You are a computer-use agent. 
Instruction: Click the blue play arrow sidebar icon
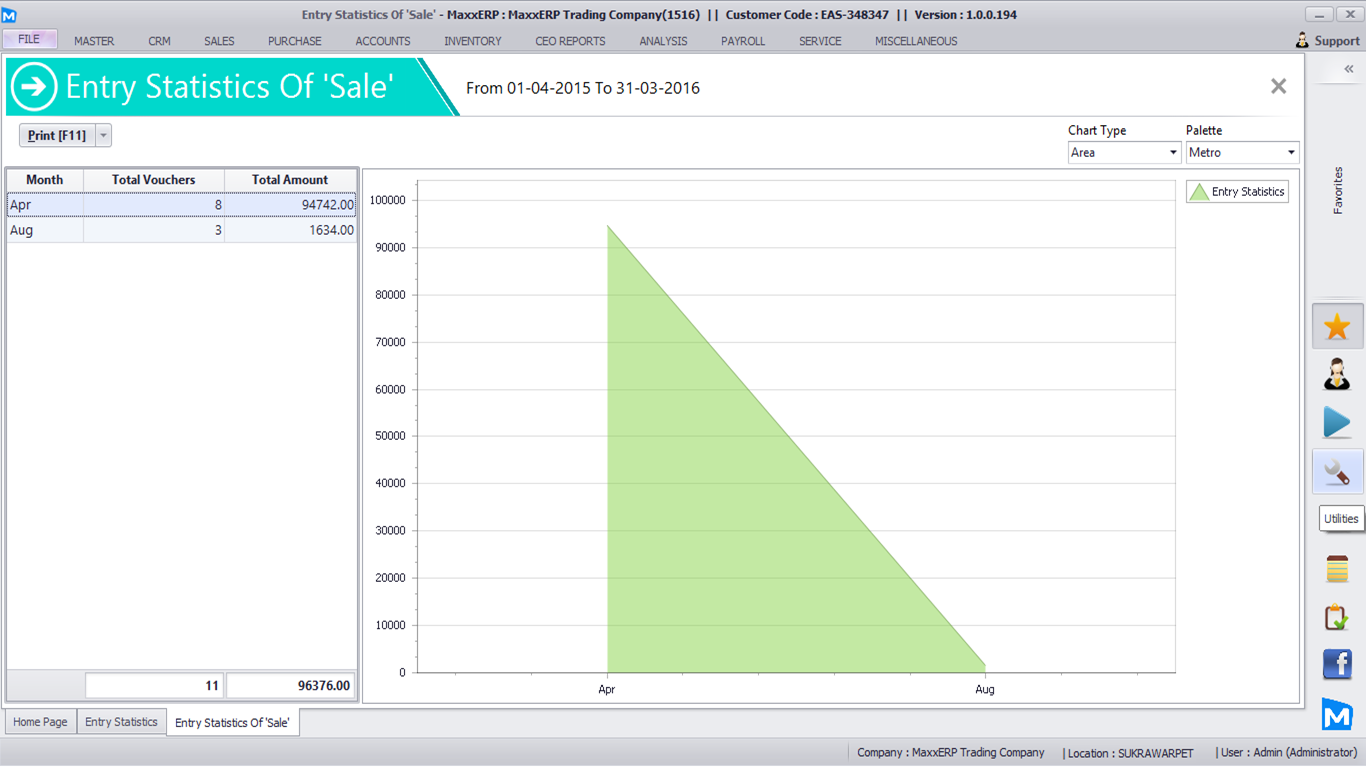1337,422
